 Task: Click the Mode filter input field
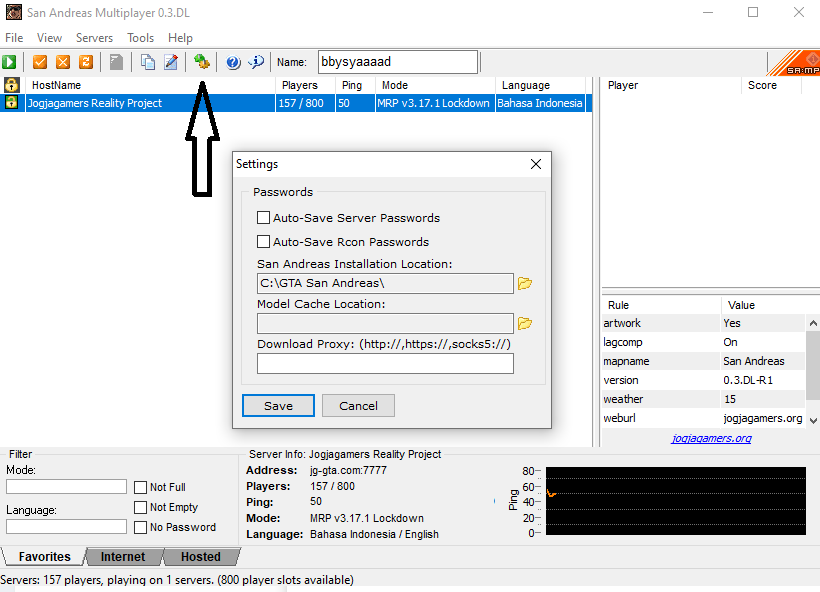pos(66,486)
